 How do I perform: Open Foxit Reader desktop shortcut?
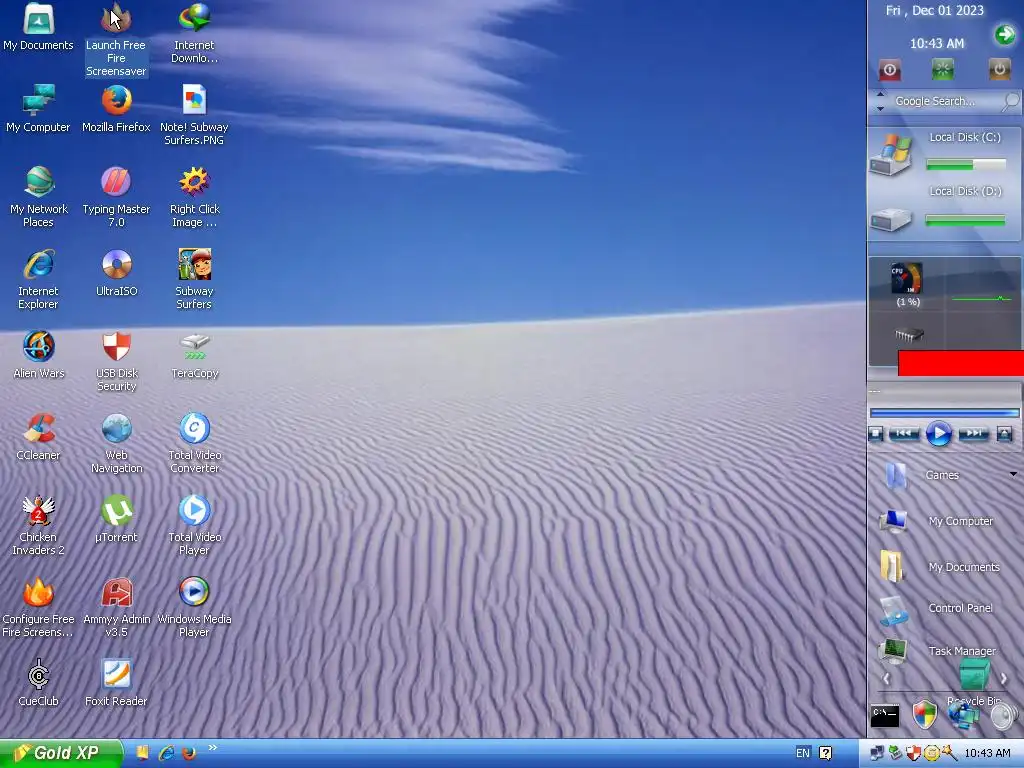point(116,682)
